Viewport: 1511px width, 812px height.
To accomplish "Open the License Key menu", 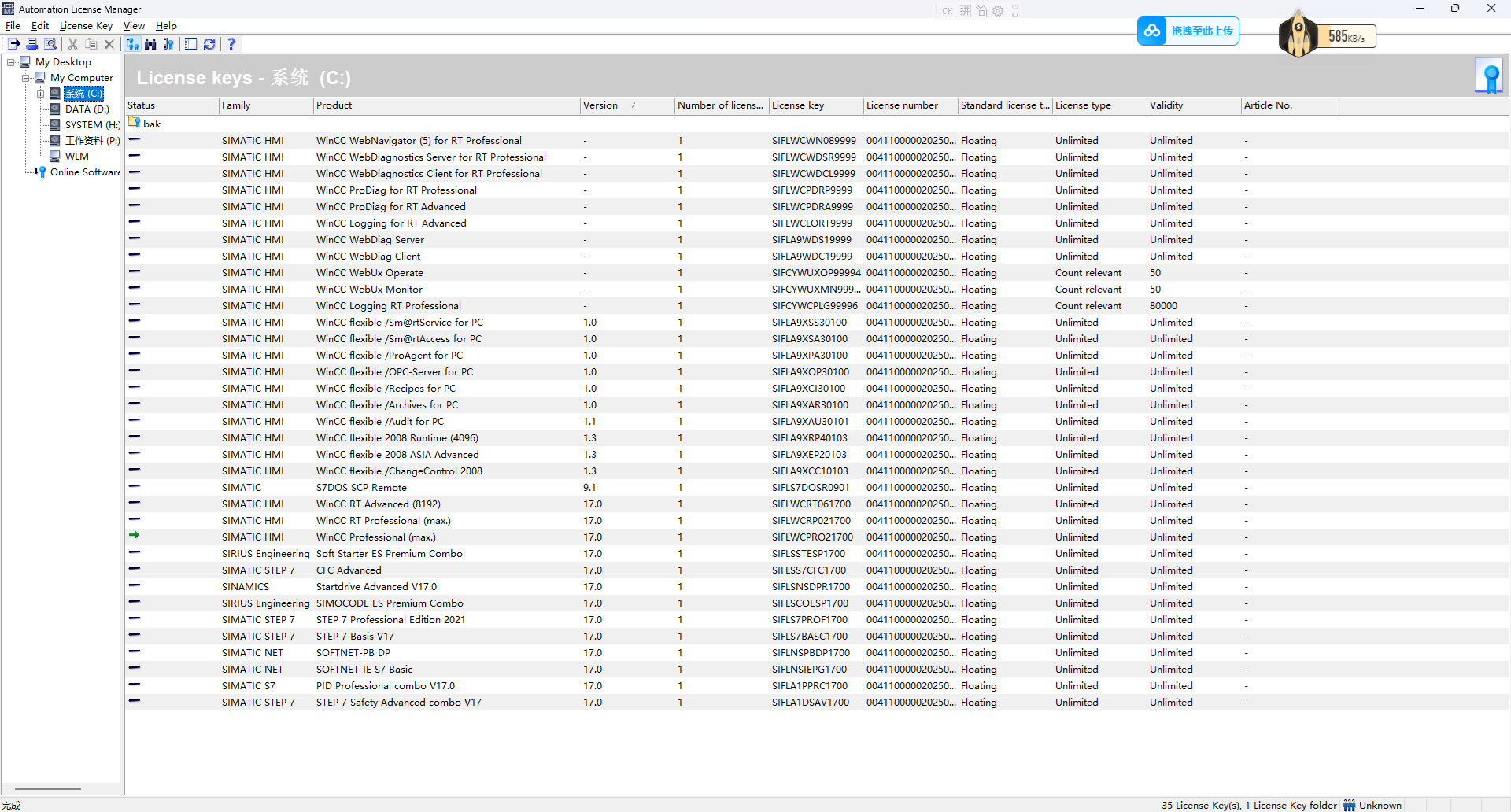I will (86, 26).
